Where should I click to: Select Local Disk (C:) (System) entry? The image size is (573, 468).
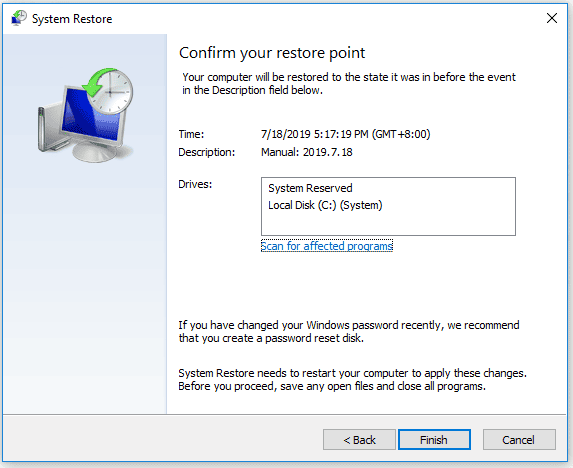[325, 205]
